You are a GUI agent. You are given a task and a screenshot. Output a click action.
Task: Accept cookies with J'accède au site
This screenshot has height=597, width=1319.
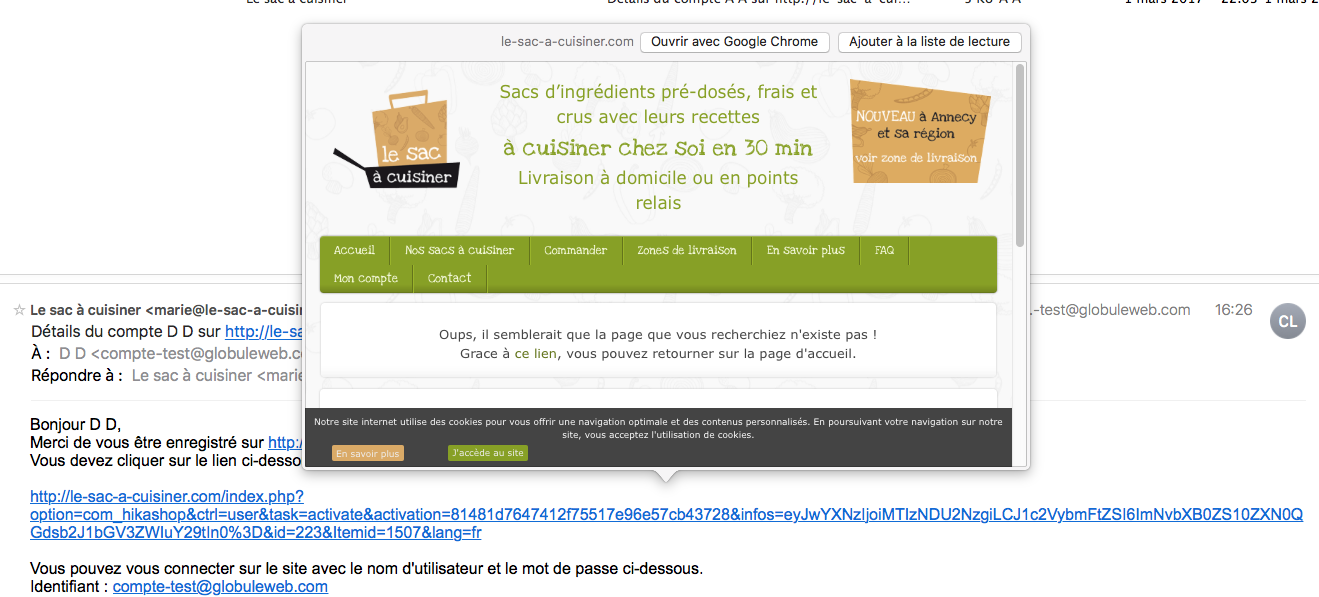[488, 454]
